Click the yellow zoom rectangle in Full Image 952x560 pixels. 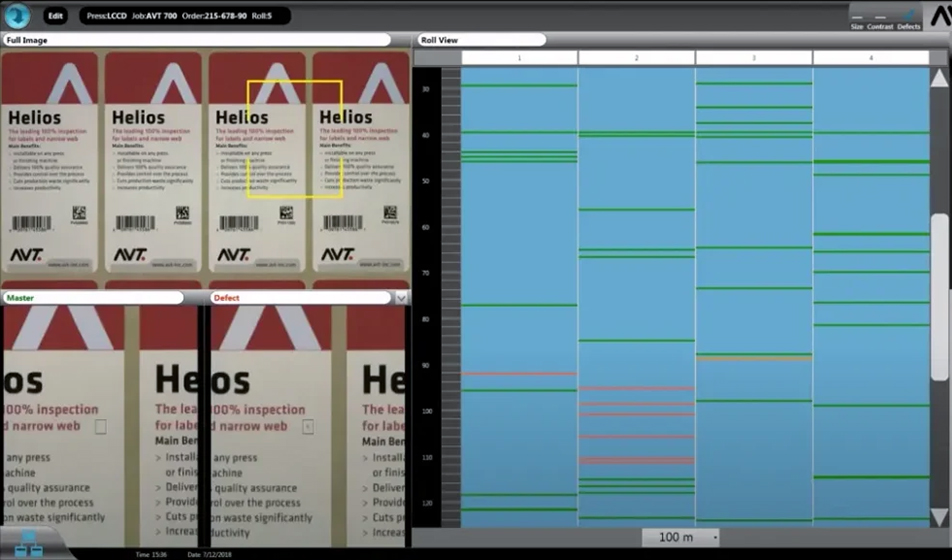[294, 138]
